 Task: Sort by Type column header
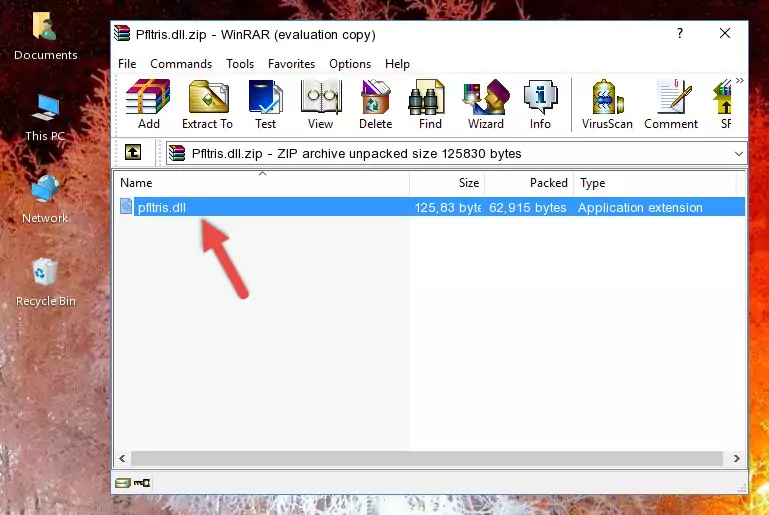(655, 183)
